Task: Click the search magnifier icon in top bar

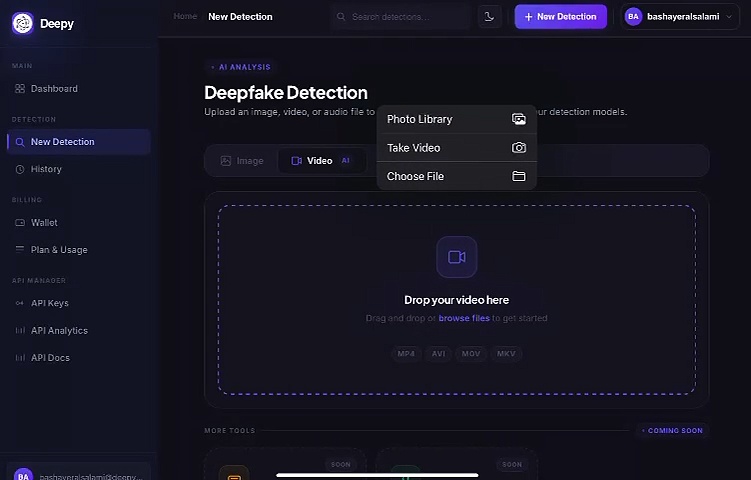Action: (341, 17)
